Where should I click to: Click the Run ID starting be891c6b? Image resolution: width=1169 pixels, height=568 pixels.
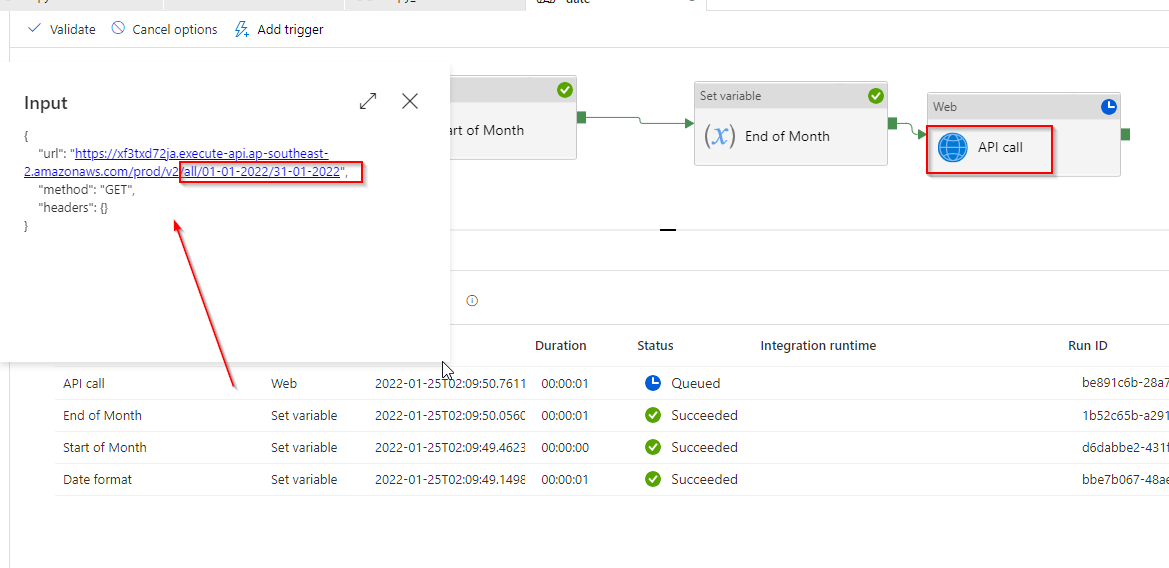[x=1125, y=383]
